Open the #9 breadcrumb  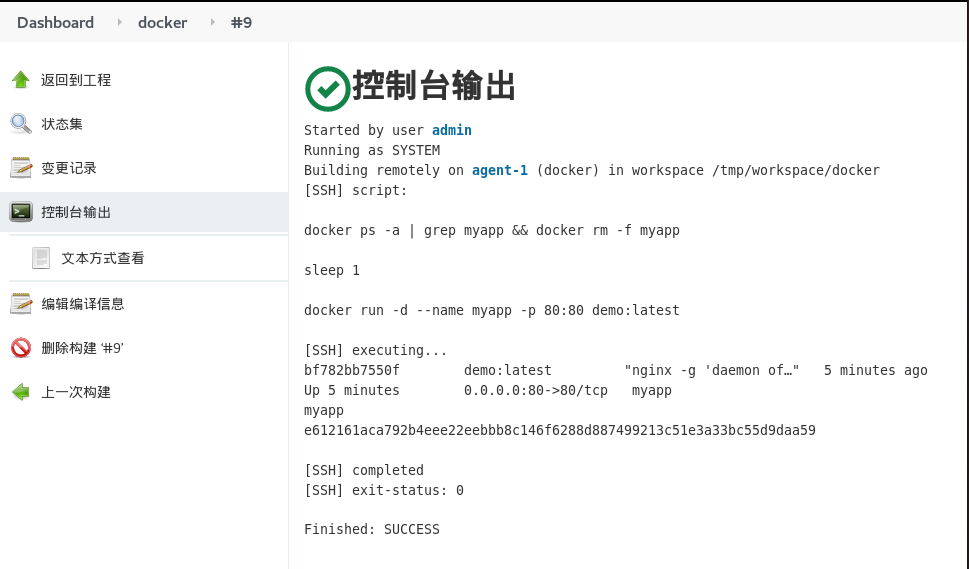241,22
